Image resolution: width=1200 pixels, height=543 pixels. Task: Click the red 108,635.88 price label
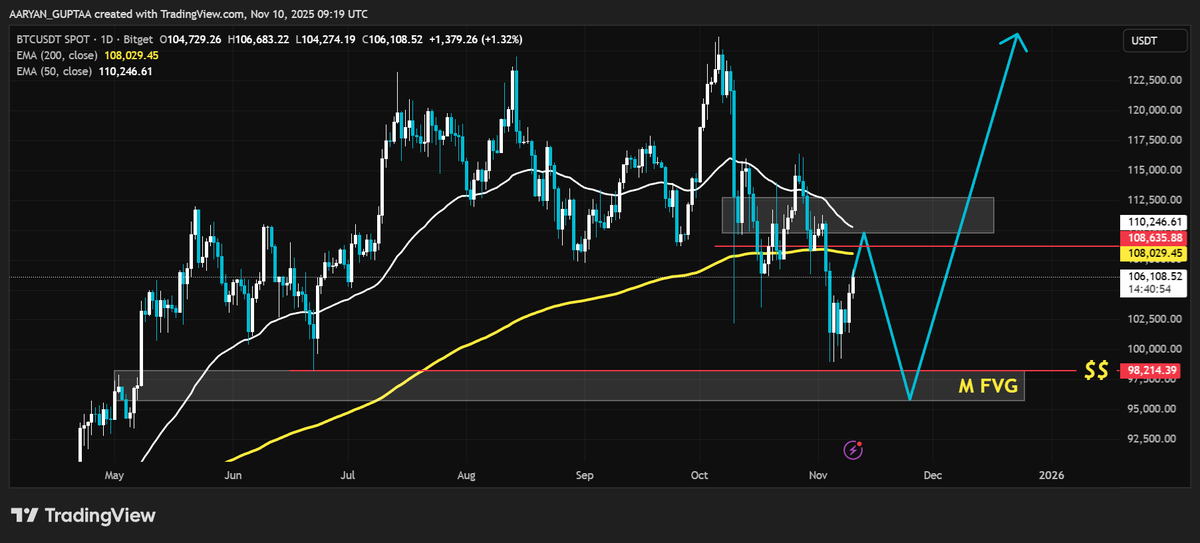point(1155,238)
